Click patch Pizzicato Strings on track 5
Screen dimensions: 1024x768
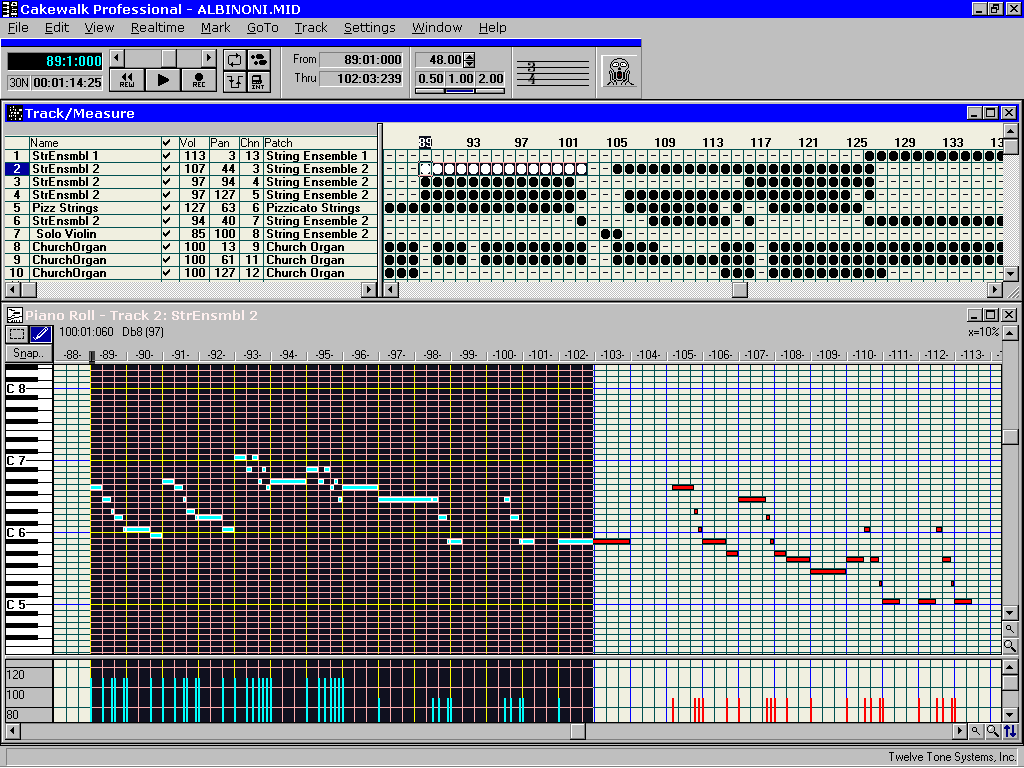[313, 208]
